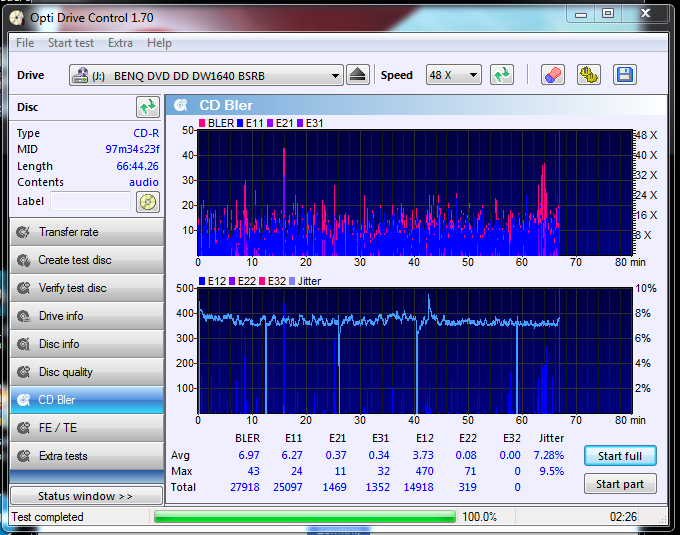Click the elapsed time 02:26
This screenshot has height=535, width=680.
(x=623, y=517)
